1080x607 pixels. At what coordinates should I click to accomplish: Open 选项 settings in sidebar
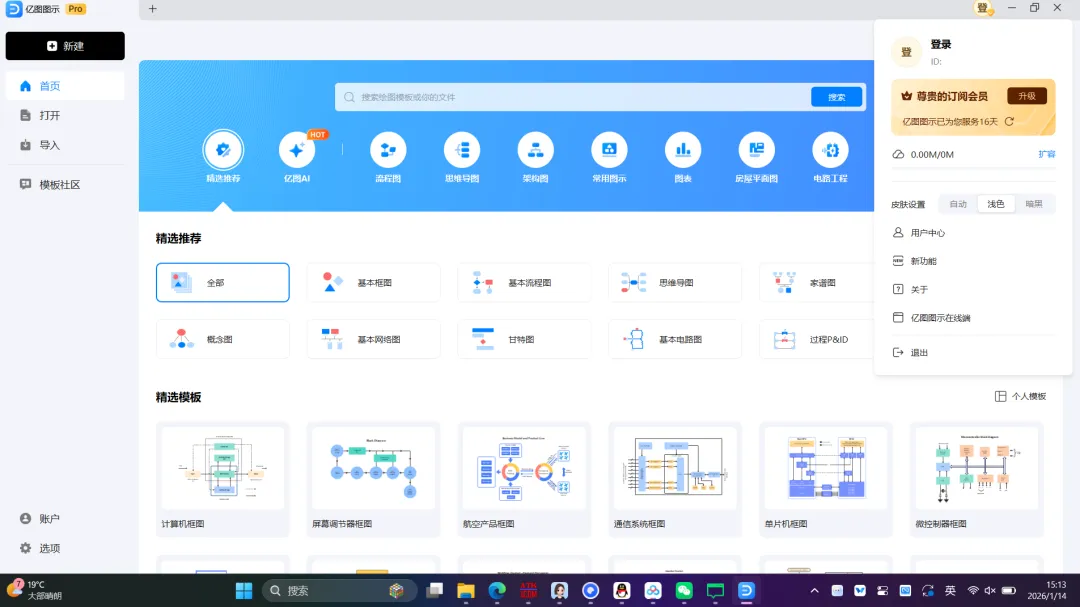[x=65, y=548]
